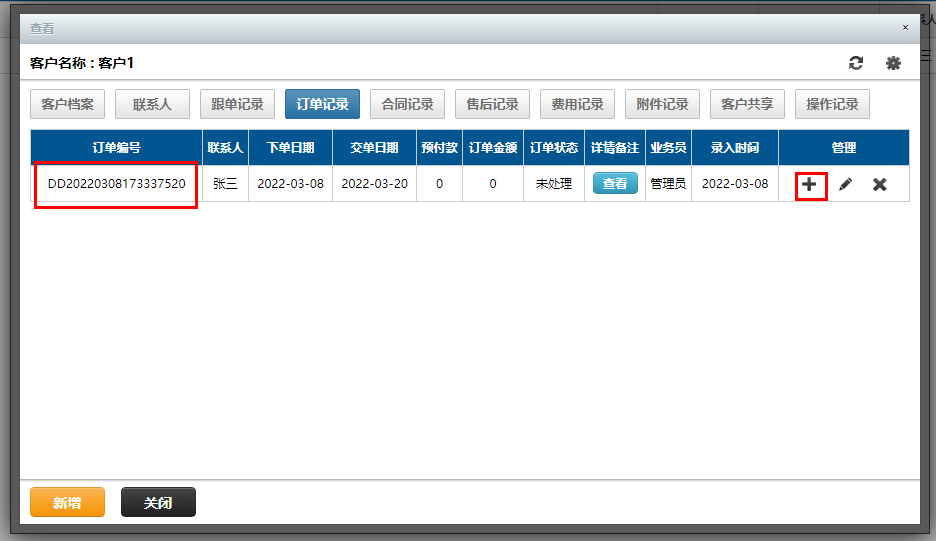Open the 联系人 tab
936x541 pixels.
click(x=152, y=104)
